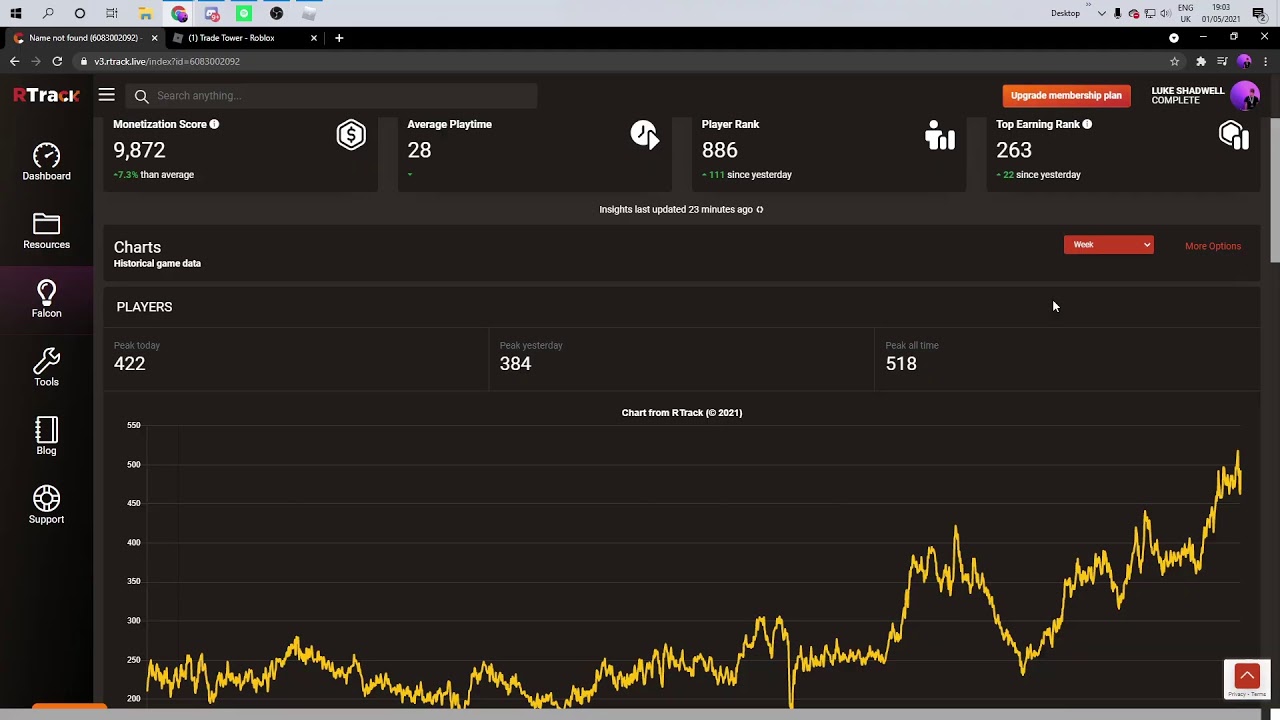Open the Dashboard page in sidebar
This screenshot has width=1280, height=720.
pyautogui.click(x=46, y=162)
